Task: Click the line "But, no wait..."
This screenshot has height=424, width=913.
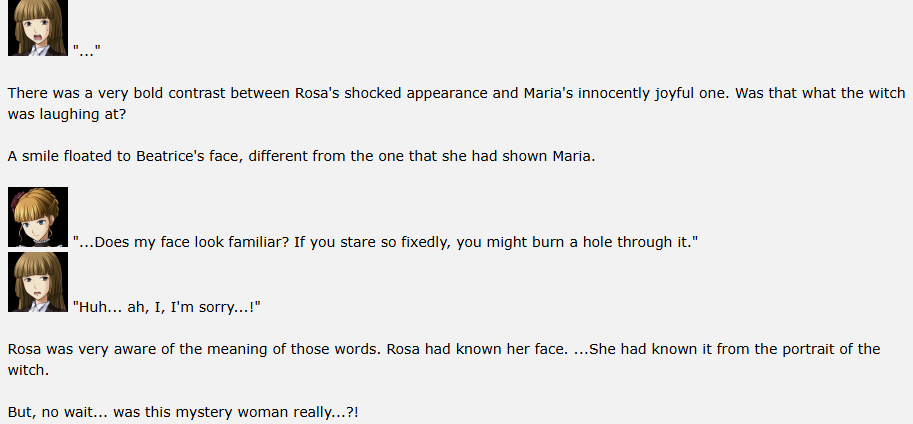Action: click(183, 412)
